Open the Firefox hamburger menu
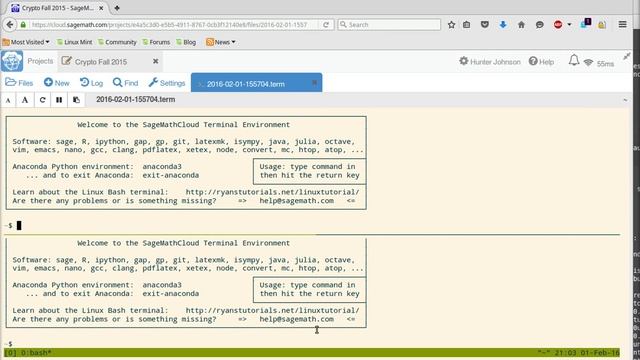The image size is (640, 360). point(622,25)
